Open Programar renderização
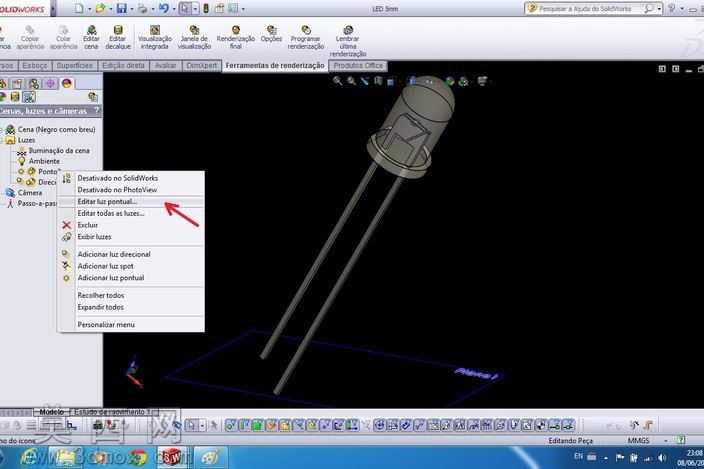This screenshot has width=704, height=469. pos(306,37)
